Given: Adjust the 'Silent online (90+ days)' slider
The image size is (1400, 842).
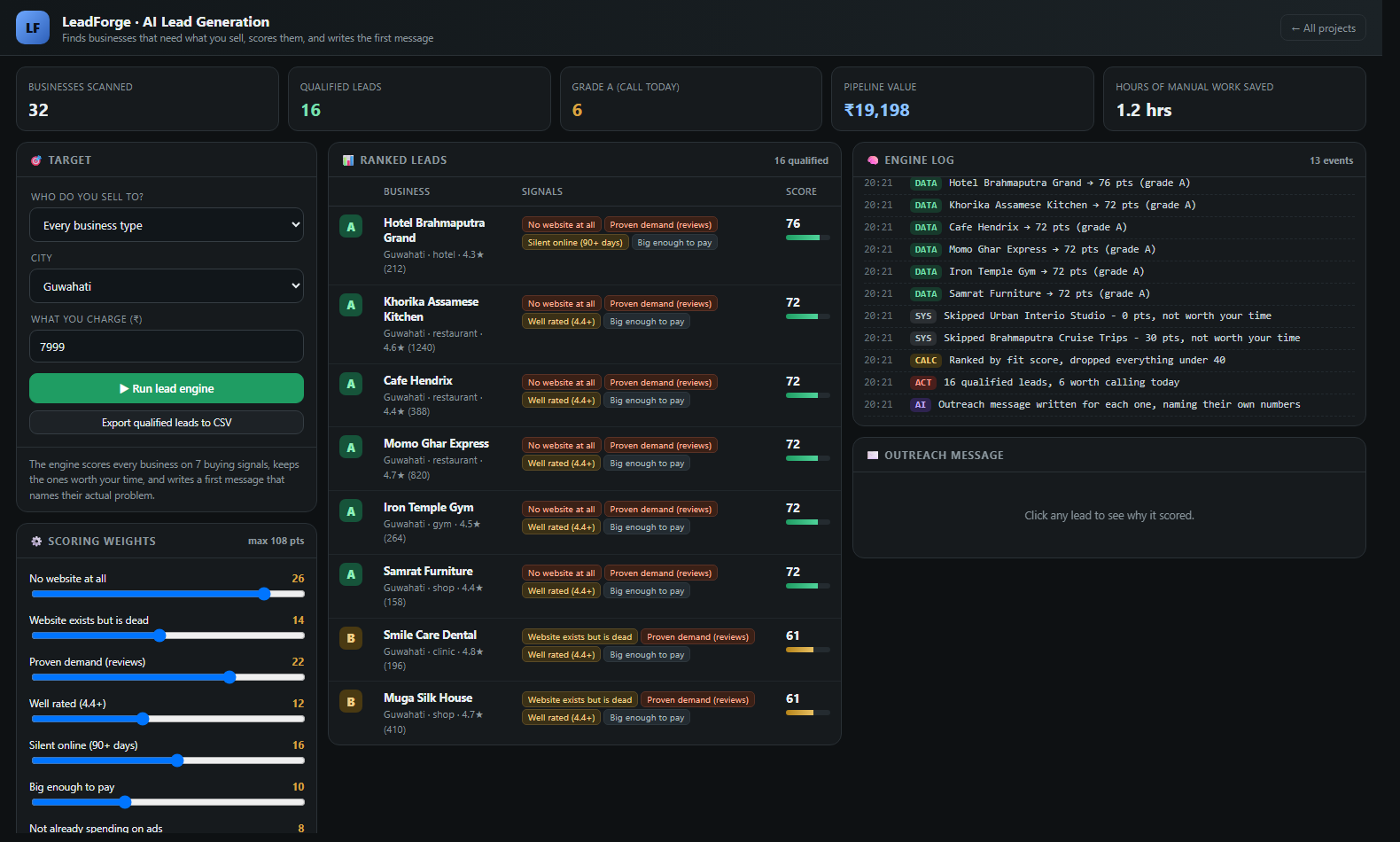Looking at the screenshot, I should pos(168,760).
